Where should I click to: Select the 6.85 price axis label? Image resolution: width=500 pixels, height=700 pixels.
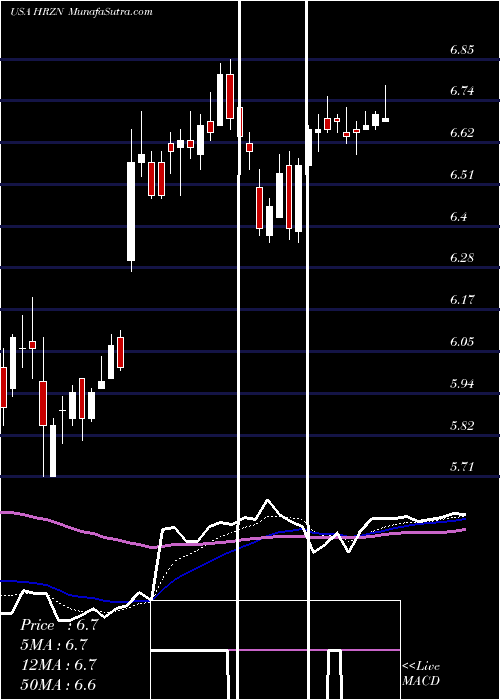point(462,50)
